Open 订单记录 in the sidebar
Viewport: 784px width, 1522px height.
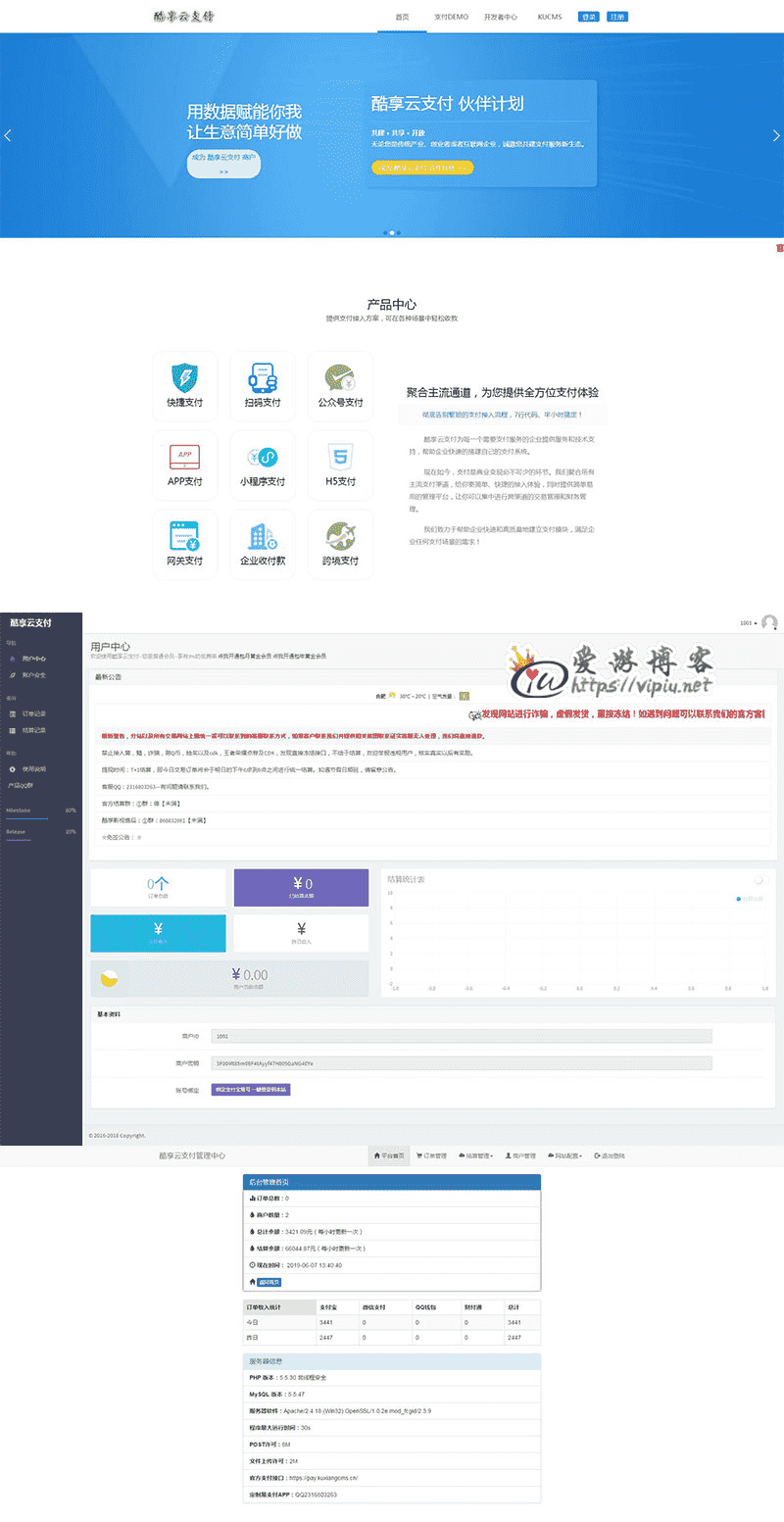(34, 714)
